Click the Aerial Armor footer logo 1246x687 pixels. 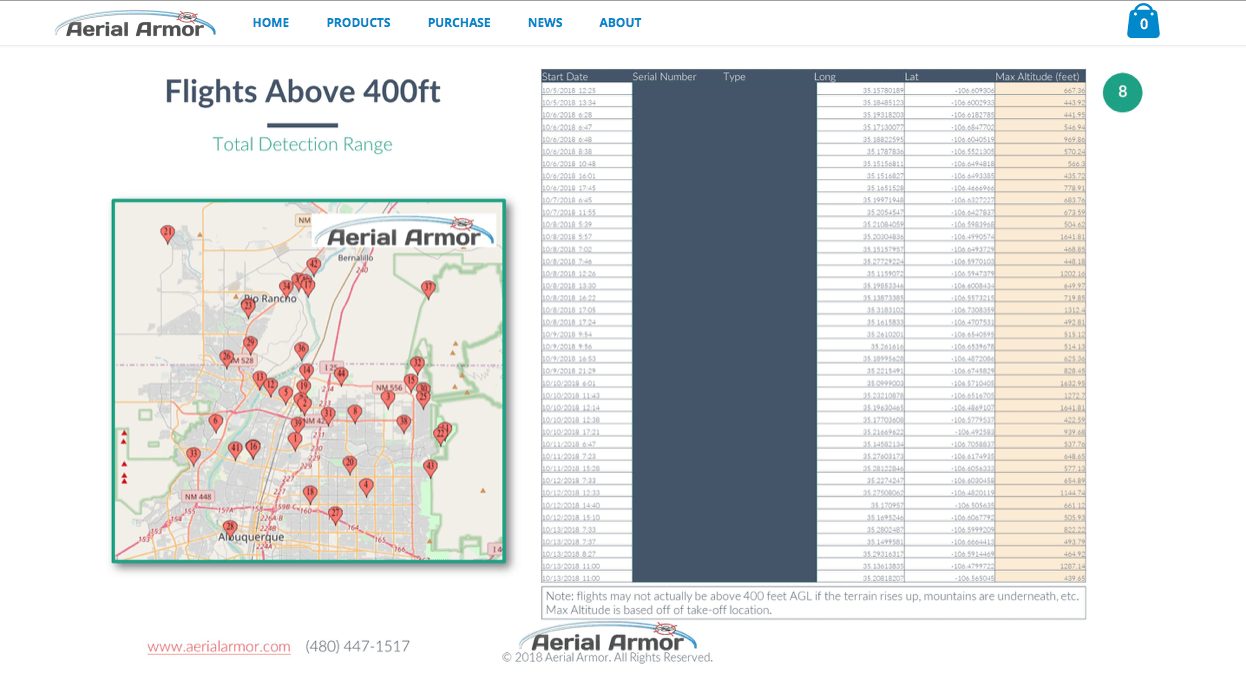click(x=608, y=637)
